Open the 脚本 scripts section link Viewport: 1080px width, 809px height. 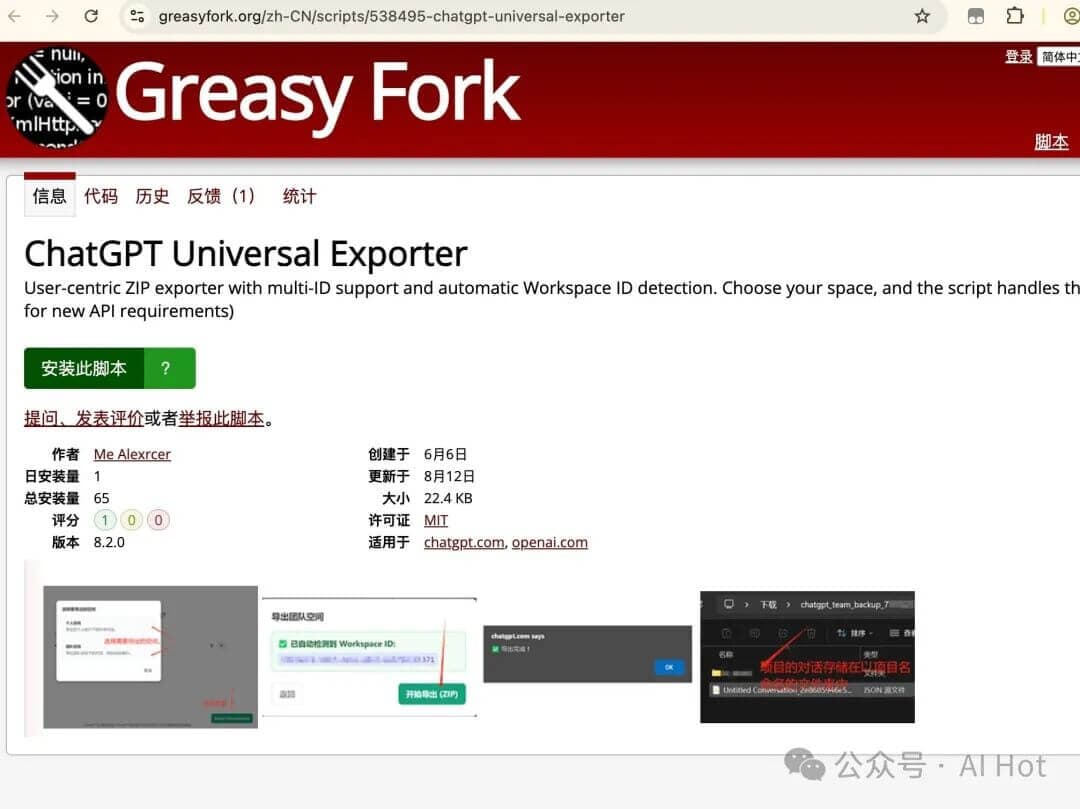1051,141
